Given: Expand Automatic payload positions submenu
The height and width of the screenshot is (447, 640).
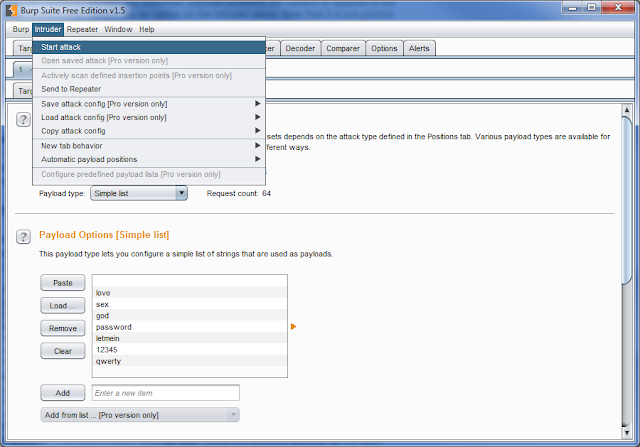Looking at the screenshot, I should click(149, 159).
